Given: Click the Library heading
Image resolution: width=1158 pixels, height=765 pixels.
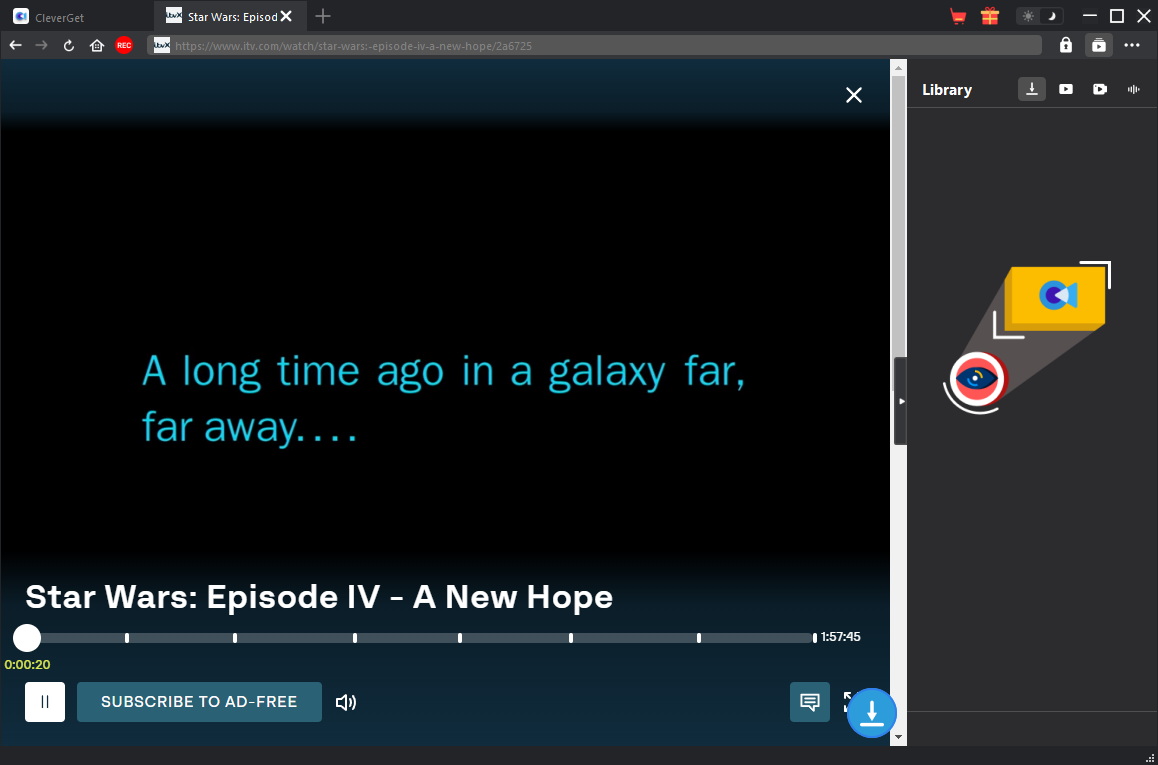Looking at the screenshot, I should (947, 89).
